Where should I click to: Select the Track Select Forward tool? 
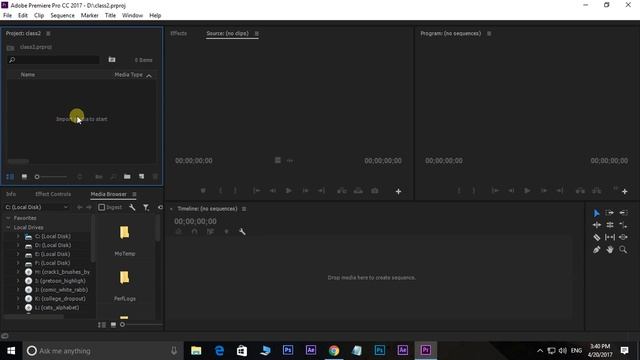[x=609, y=213]
